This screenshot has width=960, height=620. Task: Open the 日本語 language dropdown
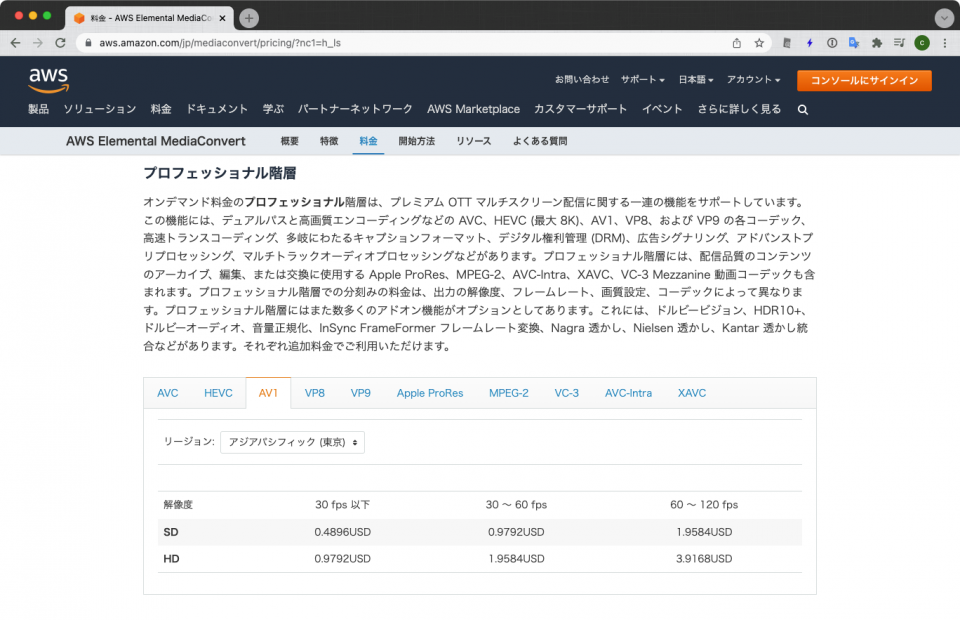tap(693, 78)
